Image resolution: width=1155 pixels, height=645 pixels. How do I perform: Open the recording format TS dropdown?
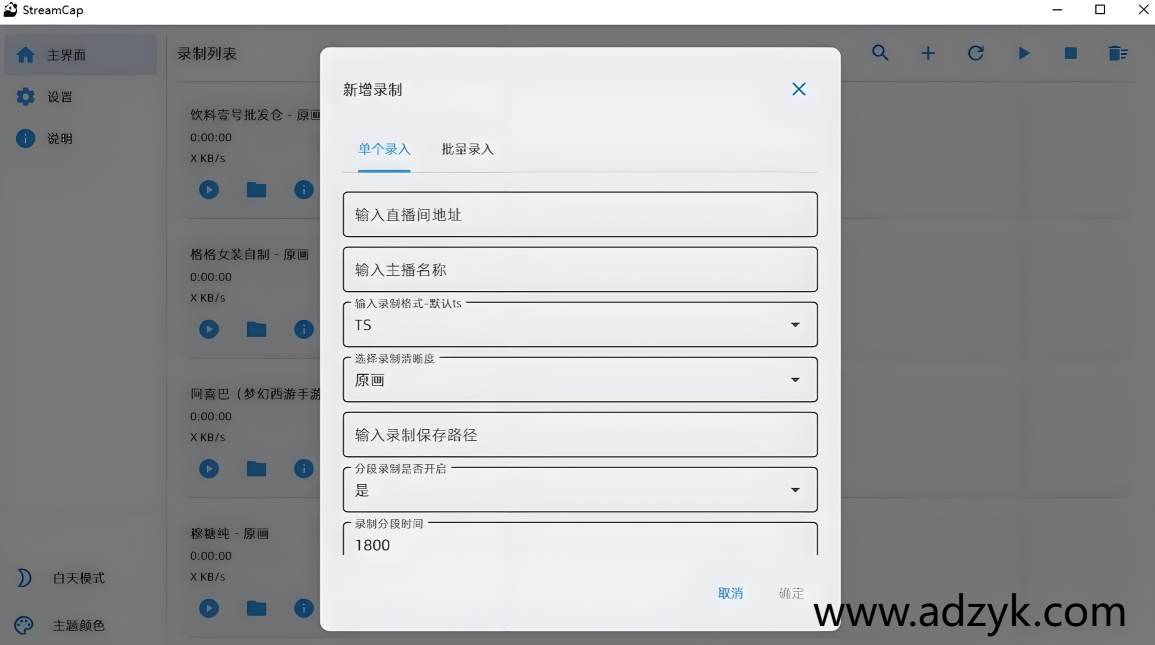coord(794,324)
